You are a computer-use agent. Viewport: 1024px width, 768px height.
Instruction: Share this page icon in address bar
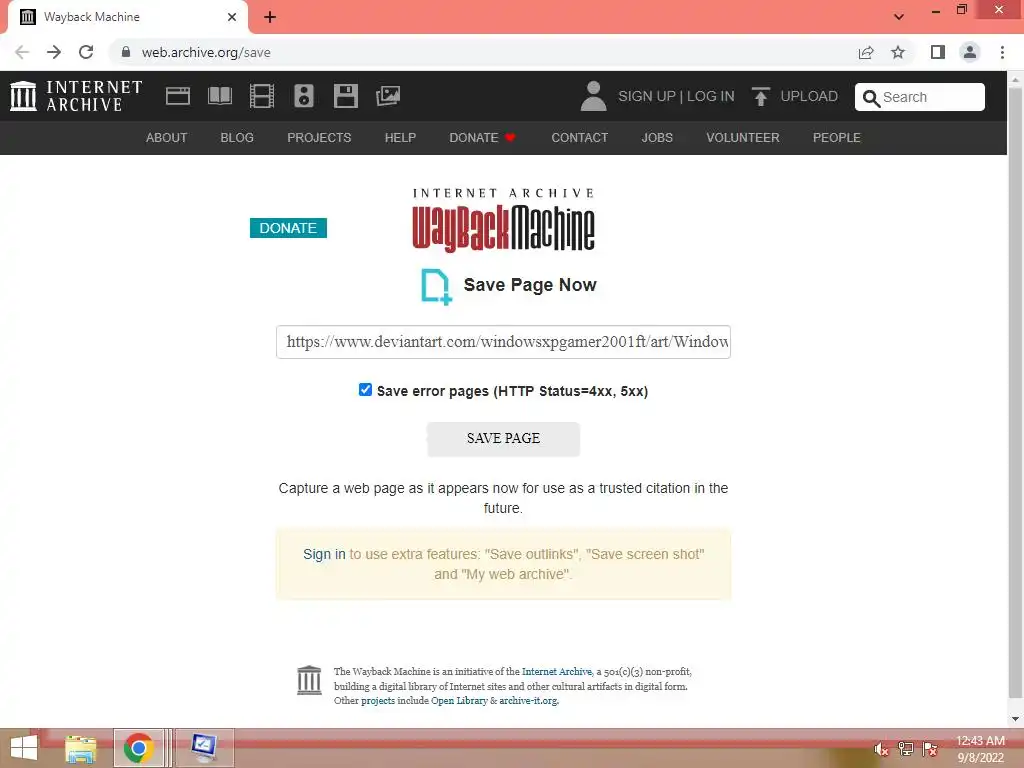pos(866,52)
